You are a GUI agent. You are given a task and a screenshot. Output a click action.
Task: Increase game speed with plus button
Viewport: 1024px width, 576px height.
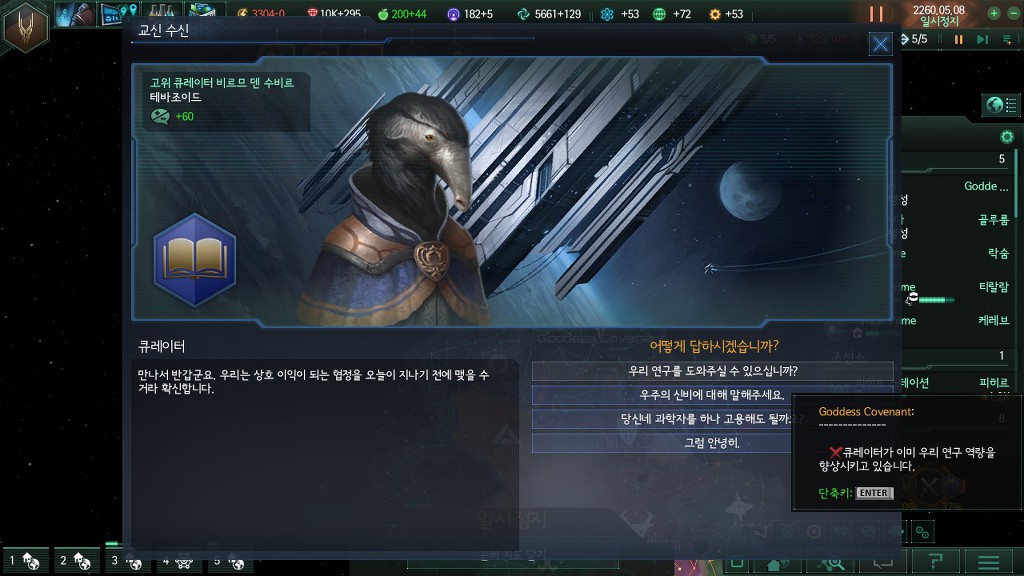pos(993,13)
